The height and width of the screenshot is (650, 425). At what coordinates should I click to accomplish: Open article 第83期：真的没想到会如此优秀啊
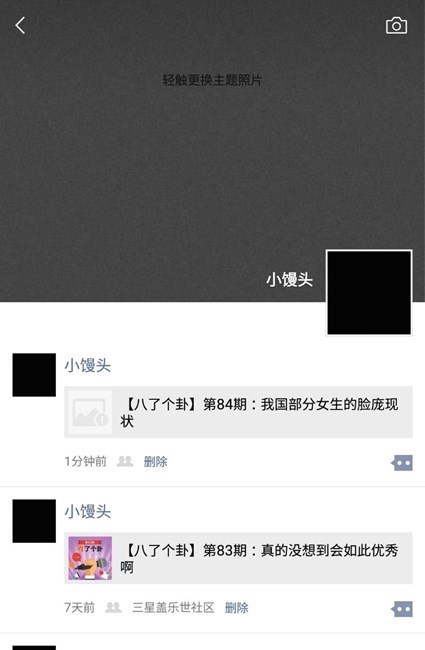click(238, 558)
